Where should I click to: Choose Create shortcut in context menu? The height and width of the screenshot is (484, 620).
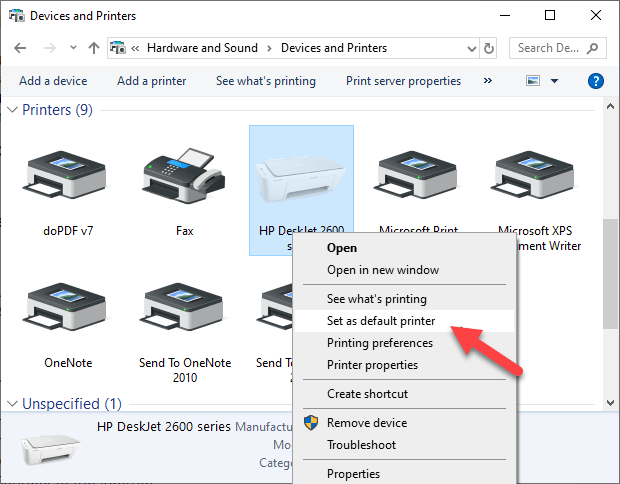pos(404,394)
